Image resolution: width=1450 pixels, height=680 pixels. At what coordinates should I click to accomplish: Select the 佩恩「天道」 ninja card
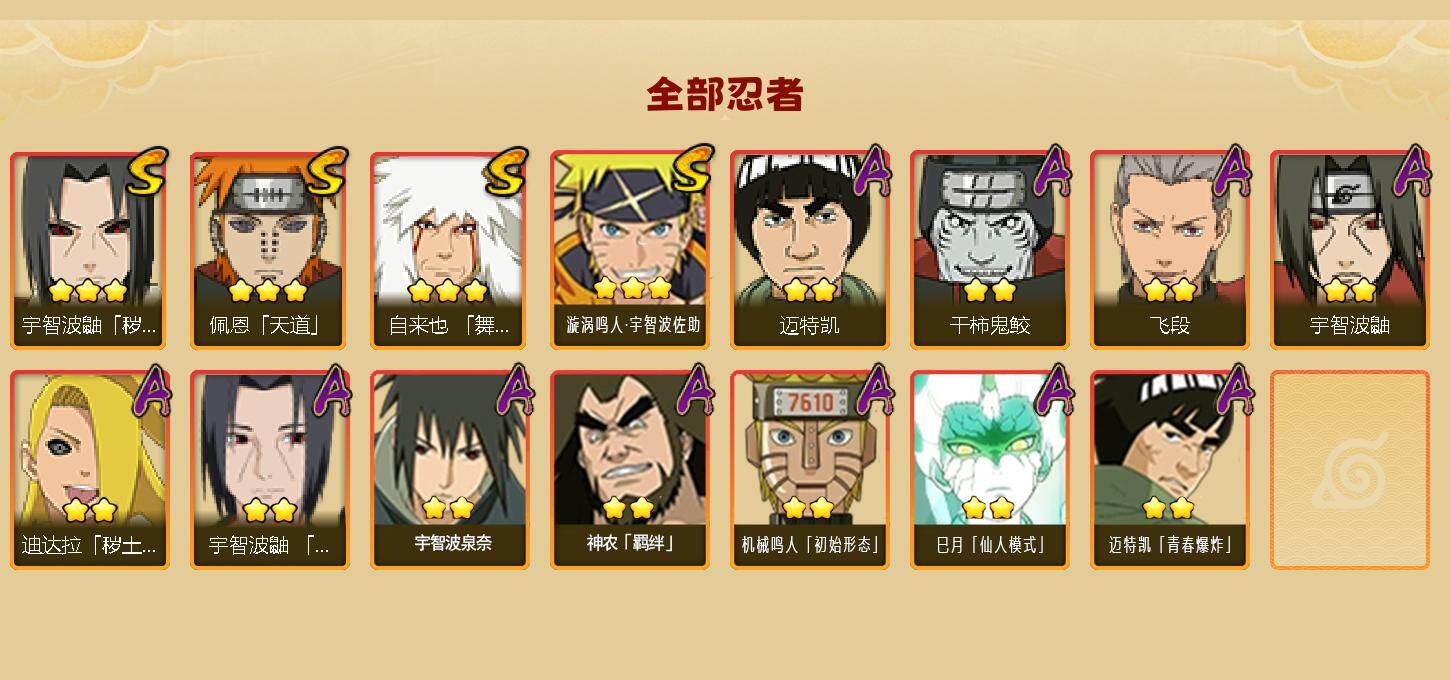269,250
